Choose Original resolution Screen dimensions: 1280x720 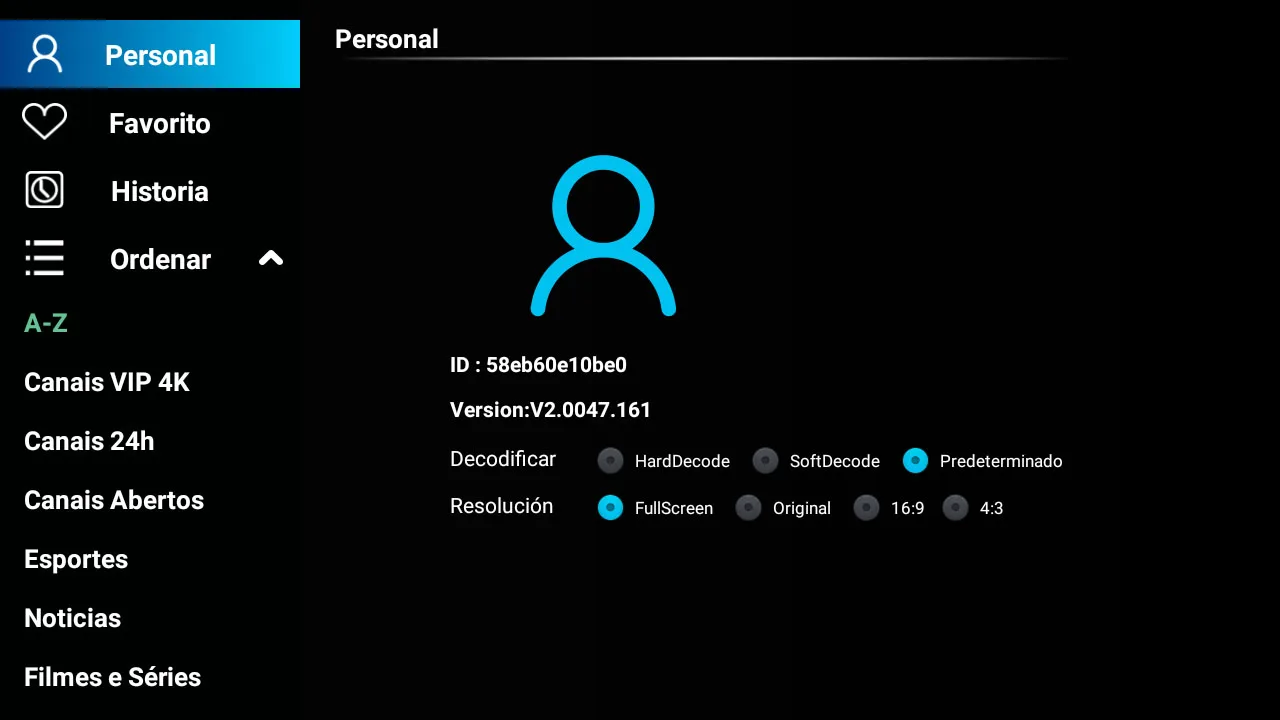tap(783, 507)
